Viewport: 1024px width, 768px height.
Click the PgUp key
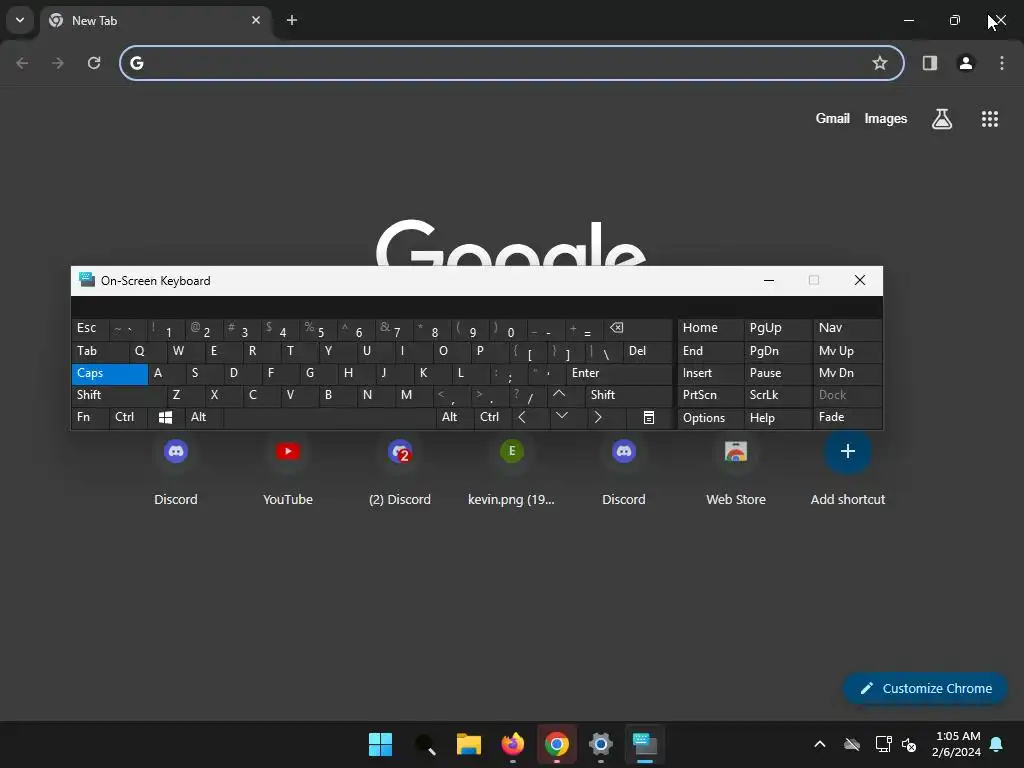tap(777, 329)
